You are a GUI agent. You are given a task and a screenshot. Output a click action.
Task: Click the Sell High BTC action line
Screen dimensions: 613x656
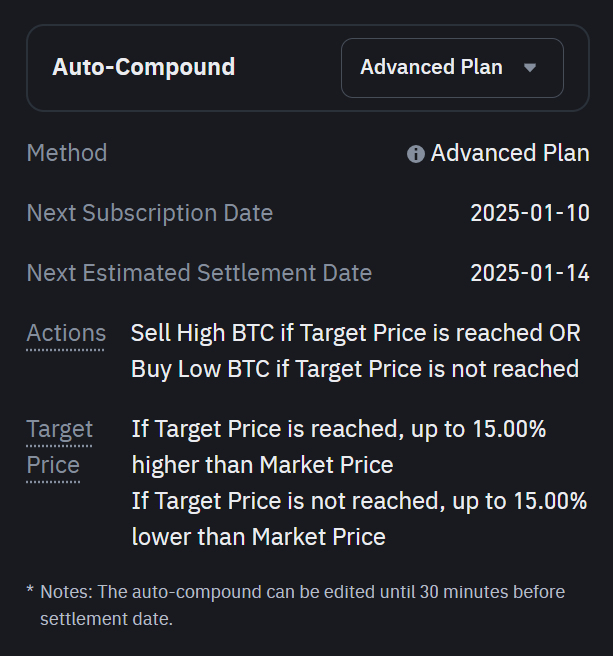pos(355,333)
